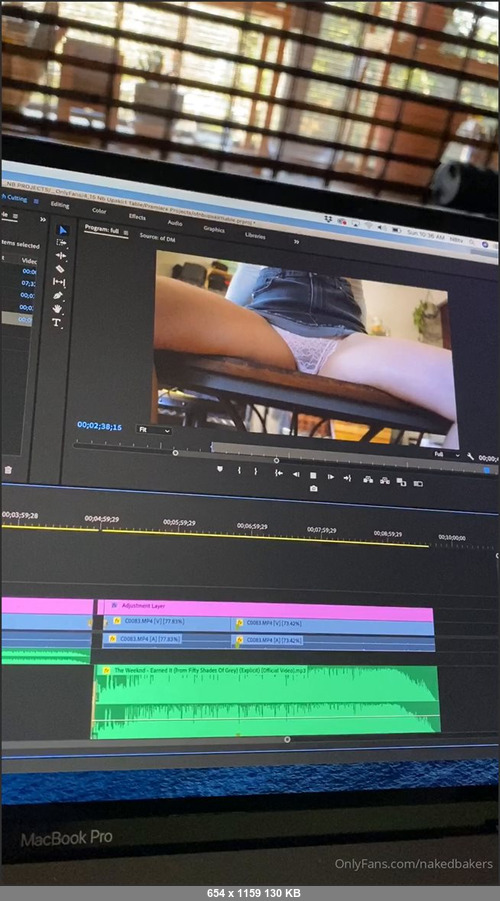
Task: Click the Mark In button
Action: [x=239, y=471]
